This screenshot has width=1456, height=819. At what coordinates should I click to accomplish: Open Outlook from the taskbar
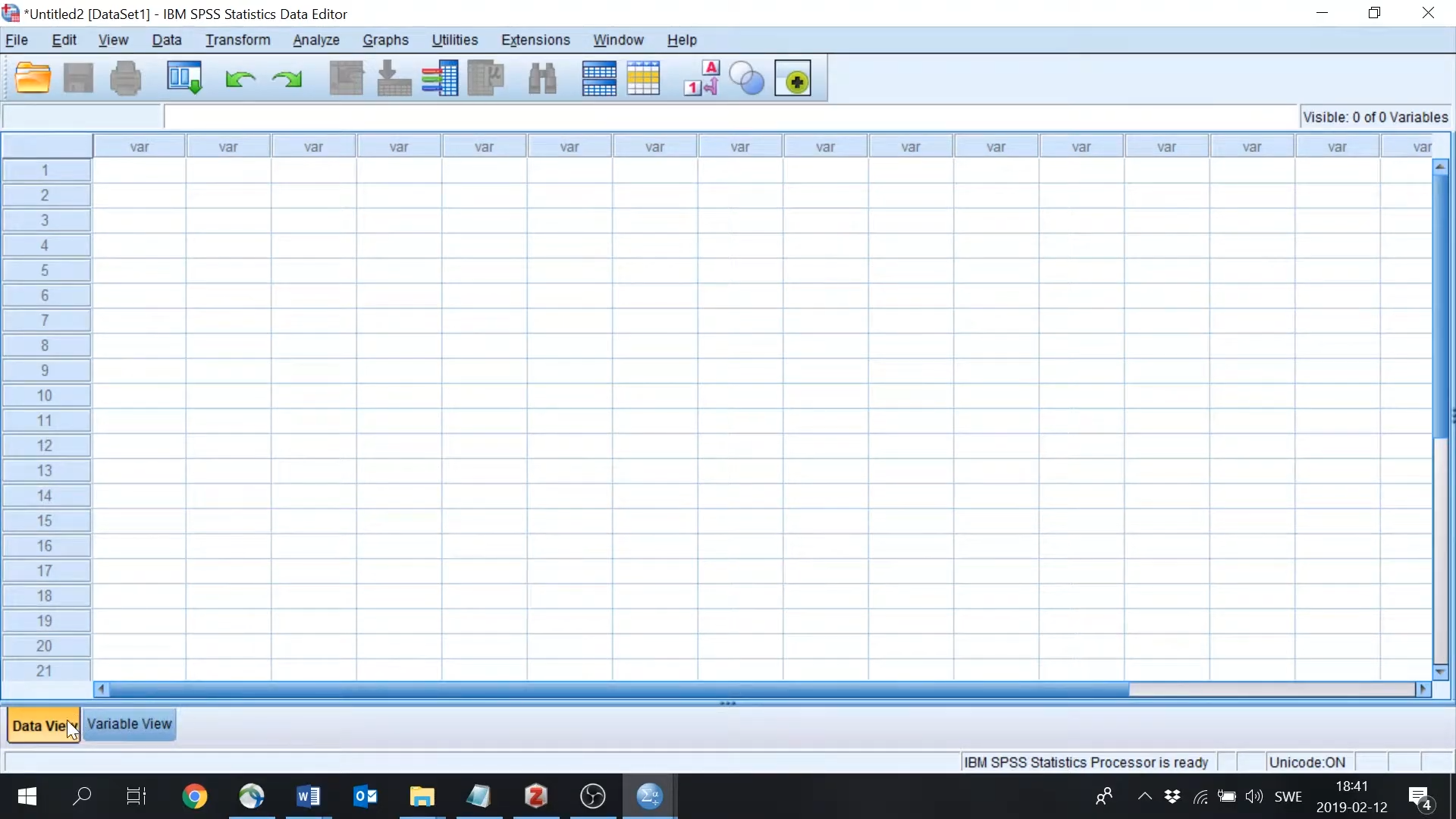[366, 796]
